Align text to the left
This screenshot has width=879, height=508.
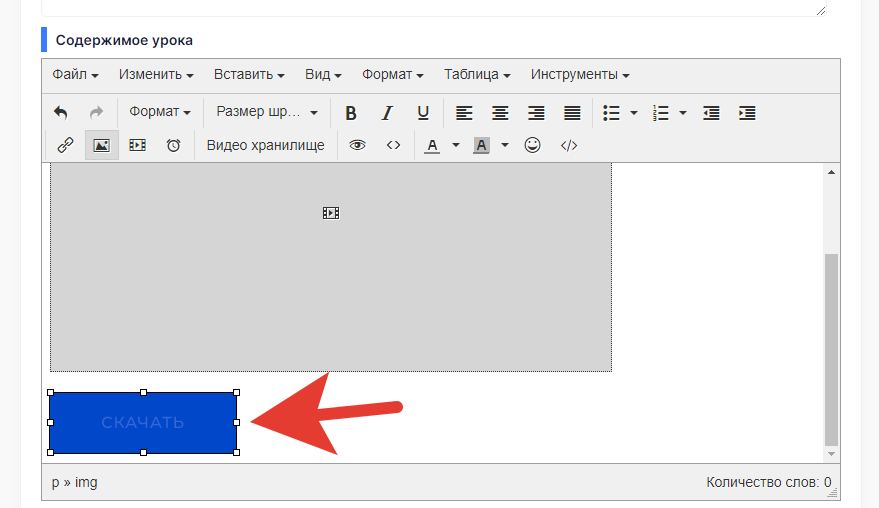click(464, 113)
